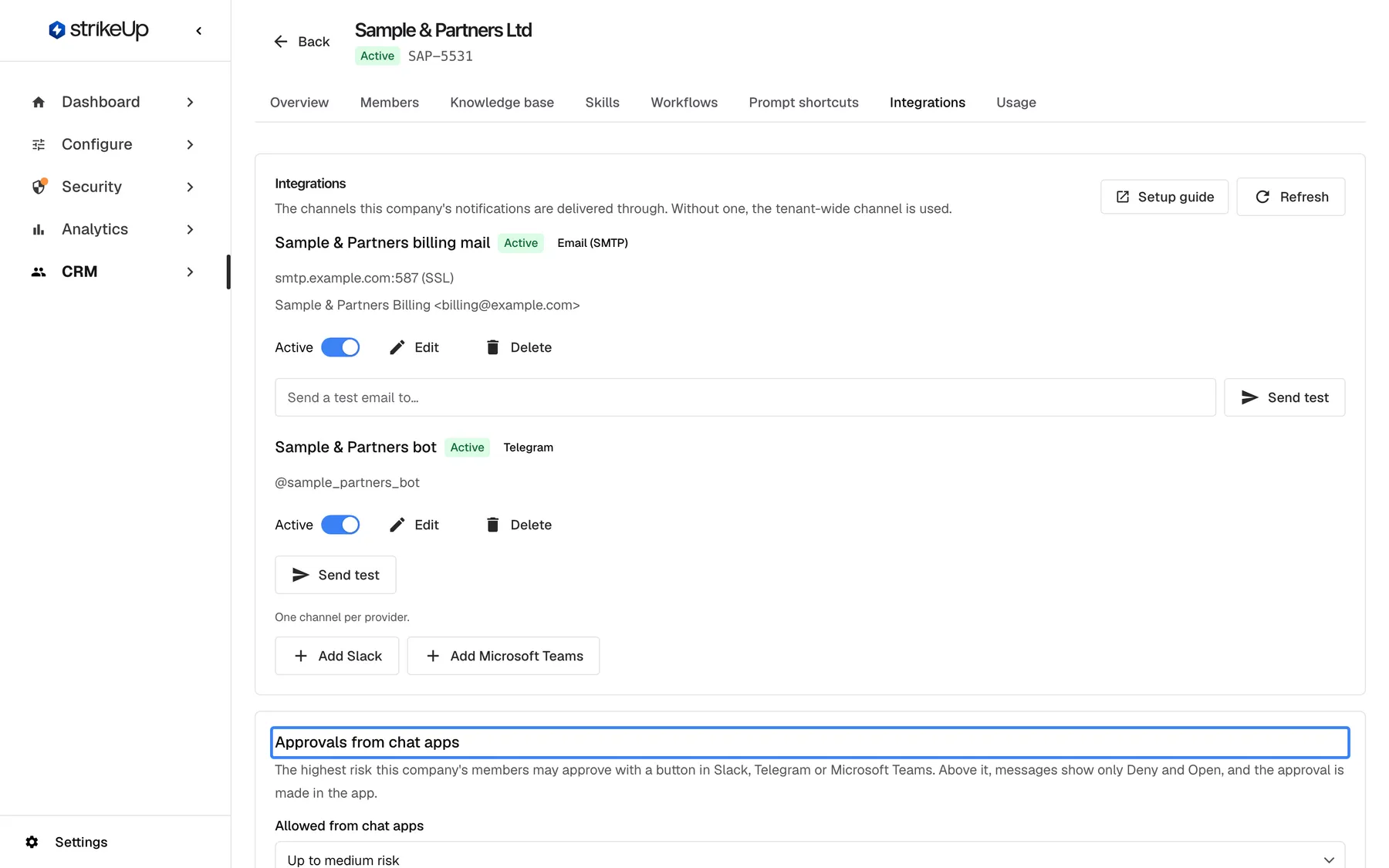Toggle Active switch for Sample & Partners bot
The height and width of the screenshot is (868, 1389).
(340, 525)
